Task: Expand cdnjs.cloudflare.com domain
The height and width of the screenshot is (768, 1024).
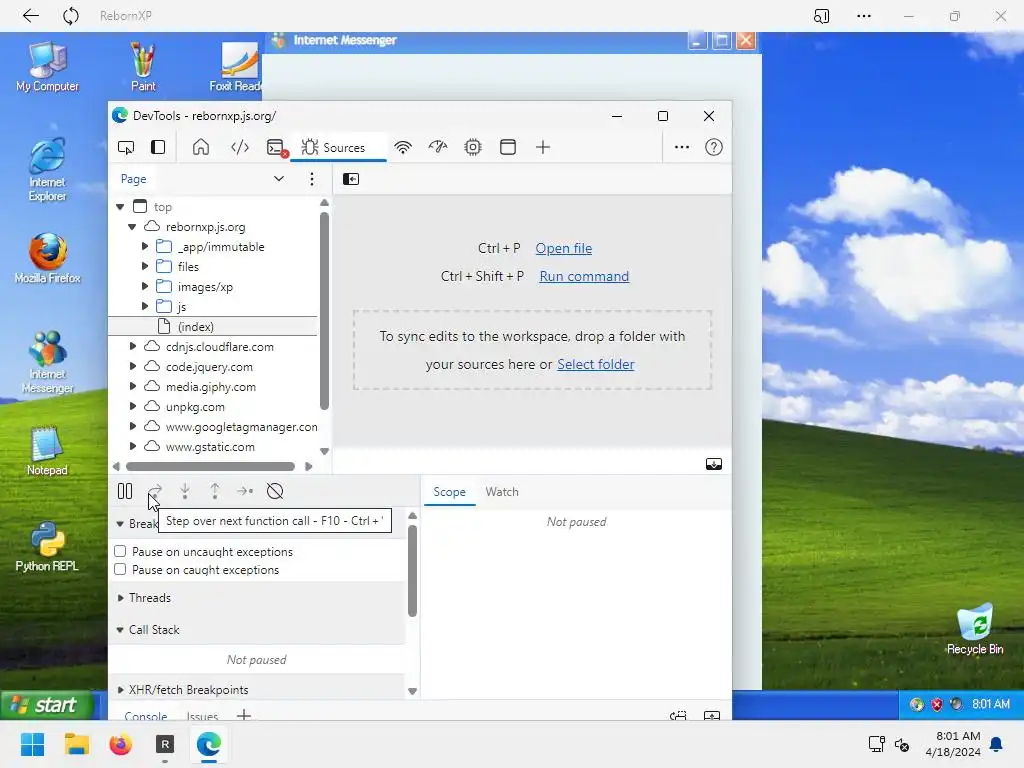Action: (133, 346)
